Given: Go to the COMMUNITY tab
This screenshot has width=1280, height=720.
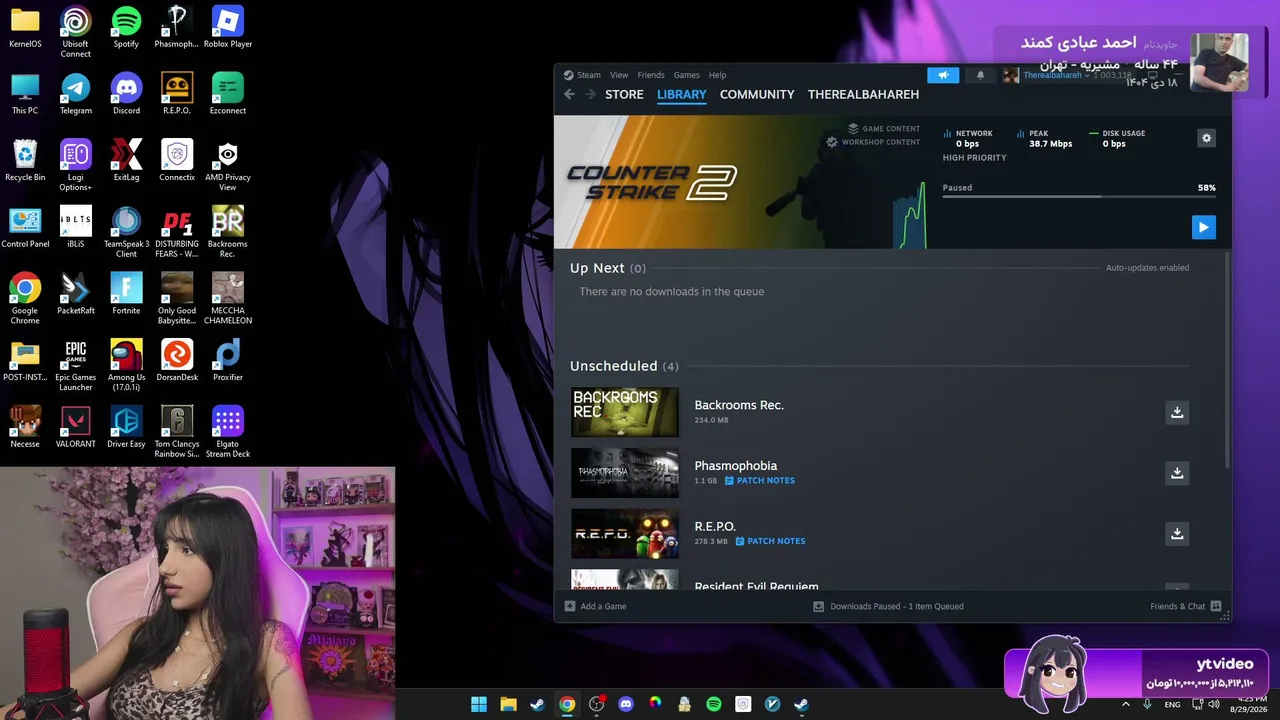Looking at the screenshot, I should pyautogui.click(x=757, y=94).
